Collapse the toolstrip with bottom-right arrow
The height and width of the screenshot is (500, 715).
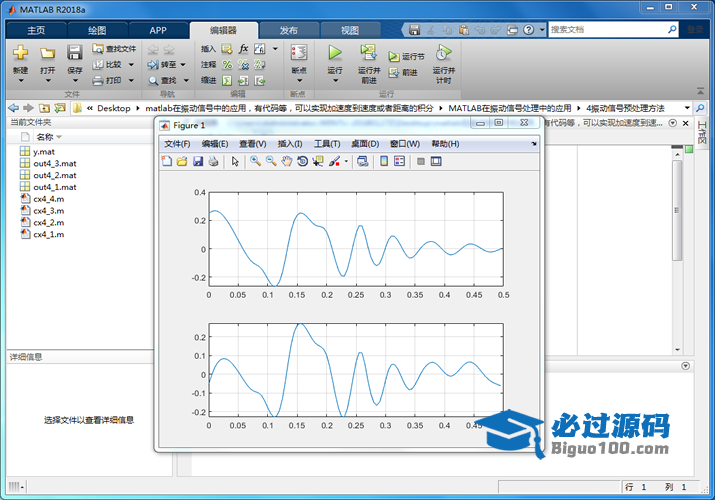pos(700,91)
